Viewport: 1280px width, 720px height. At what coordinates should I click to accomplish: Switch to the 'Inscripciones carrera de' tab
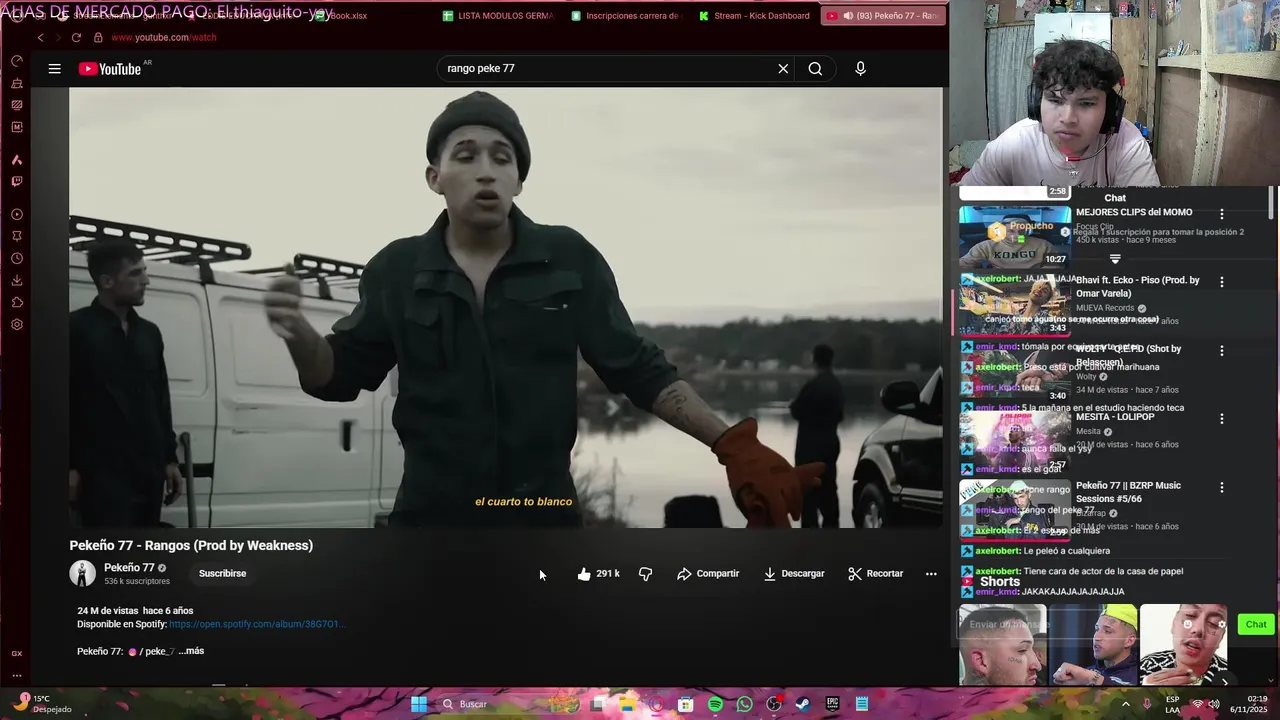pyautogui.click(x=626, y=16)
